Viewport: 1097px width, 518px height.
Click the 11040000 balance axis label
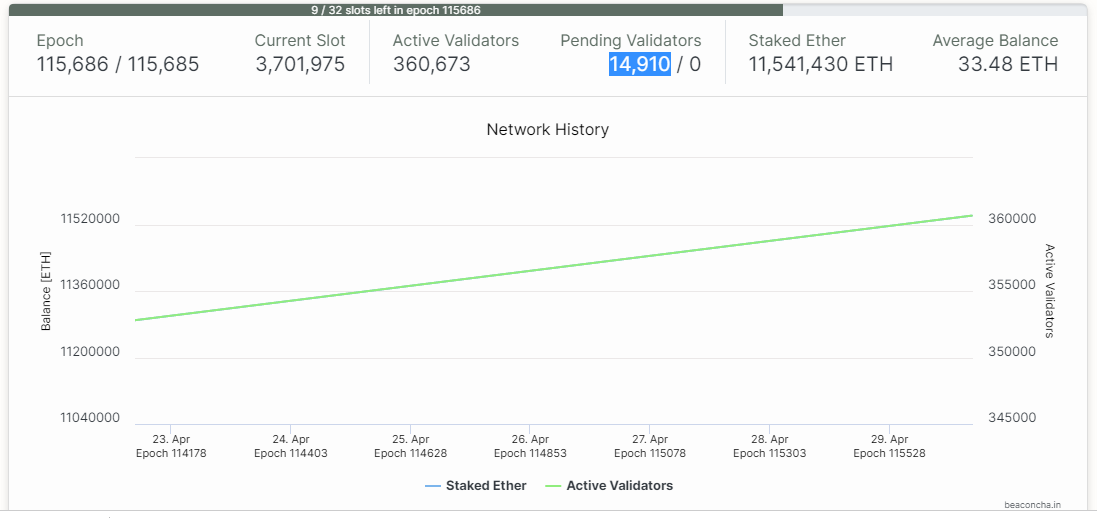(90, 418)
